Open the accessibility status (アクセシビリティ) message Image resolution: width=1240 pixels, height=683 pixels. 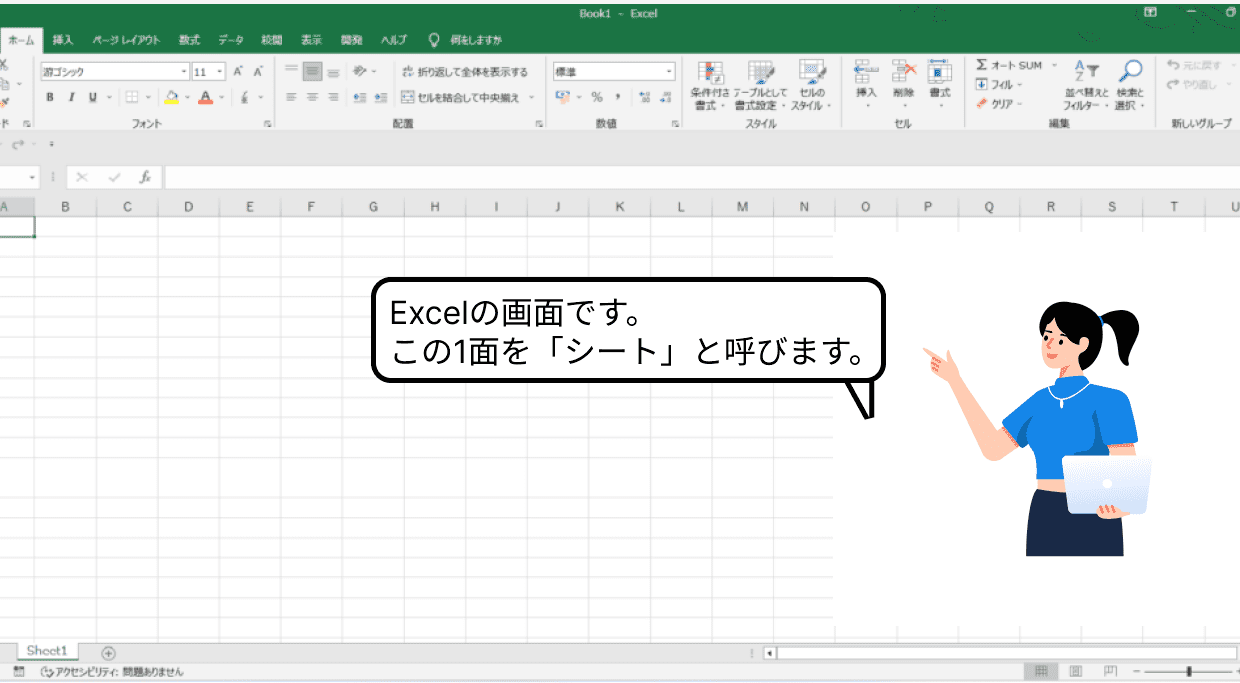point(111,672)
